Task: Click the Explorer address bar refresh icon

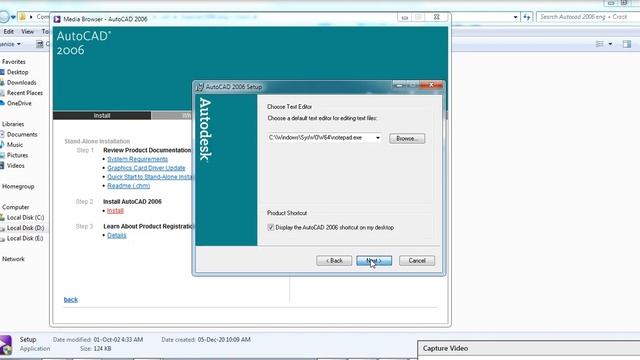Action: pyautogui.click(x=527, y=17)
